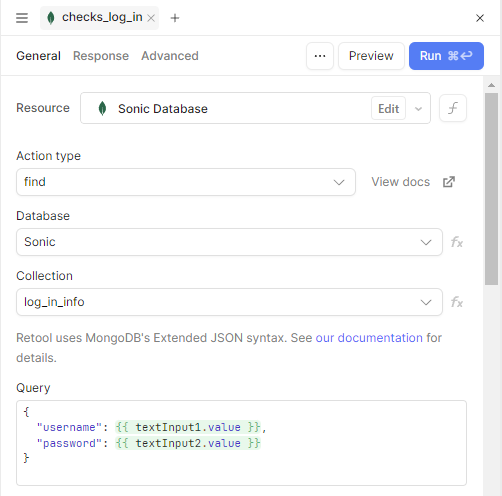Follow the our documentation link
502x496 pixels.
click(x=369, y=338)
